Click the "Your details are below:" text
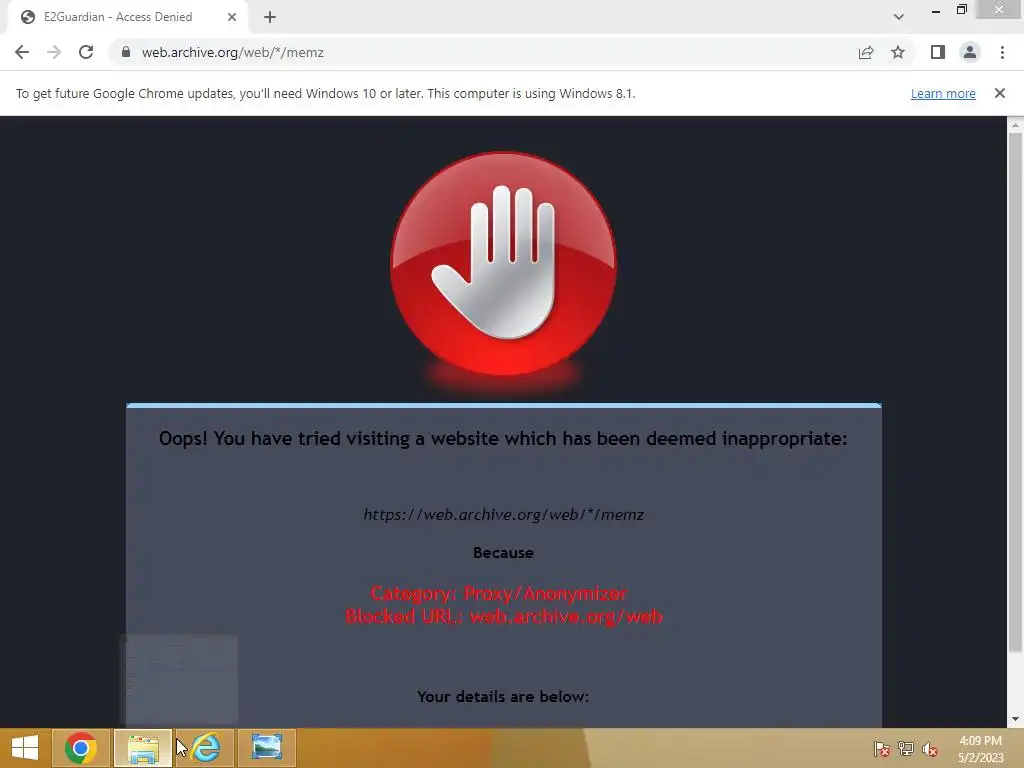1024x768 pixels. [x=503, y=697]
